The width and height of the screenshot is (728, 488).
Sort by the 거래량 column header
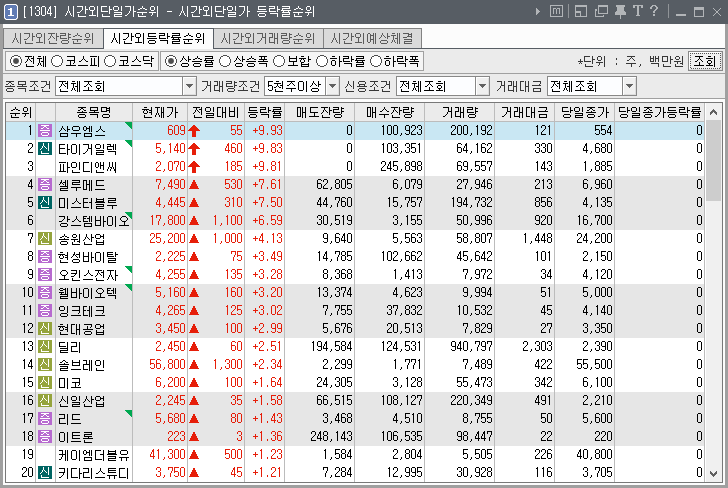(x=460, y=112)
